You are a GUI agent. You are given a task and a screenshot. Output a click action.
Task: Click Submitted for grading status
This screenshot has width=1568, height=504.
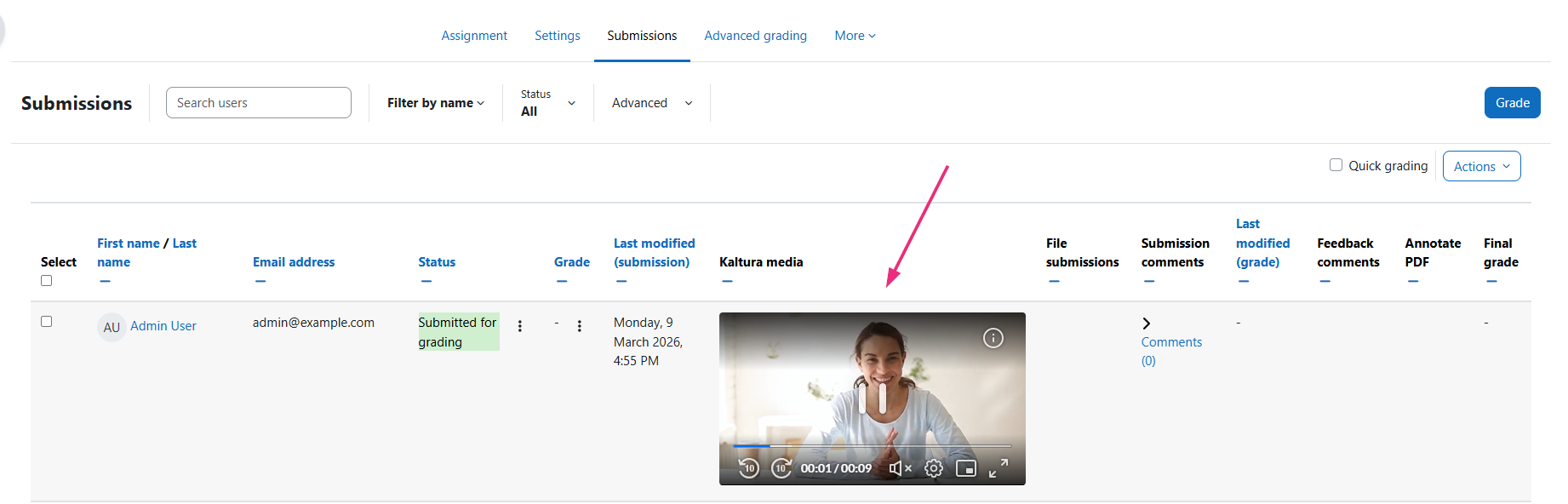(x=458, y=332)
